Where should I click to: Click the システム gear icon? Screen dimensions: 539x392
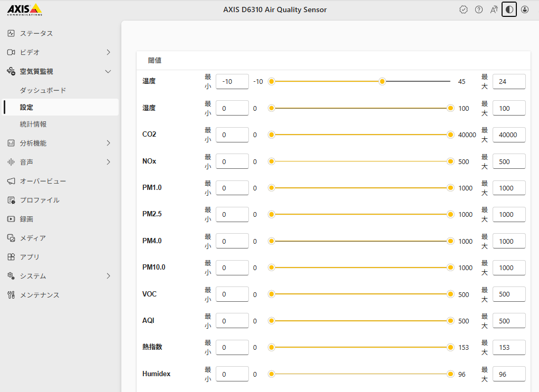[x=11, y=276]
